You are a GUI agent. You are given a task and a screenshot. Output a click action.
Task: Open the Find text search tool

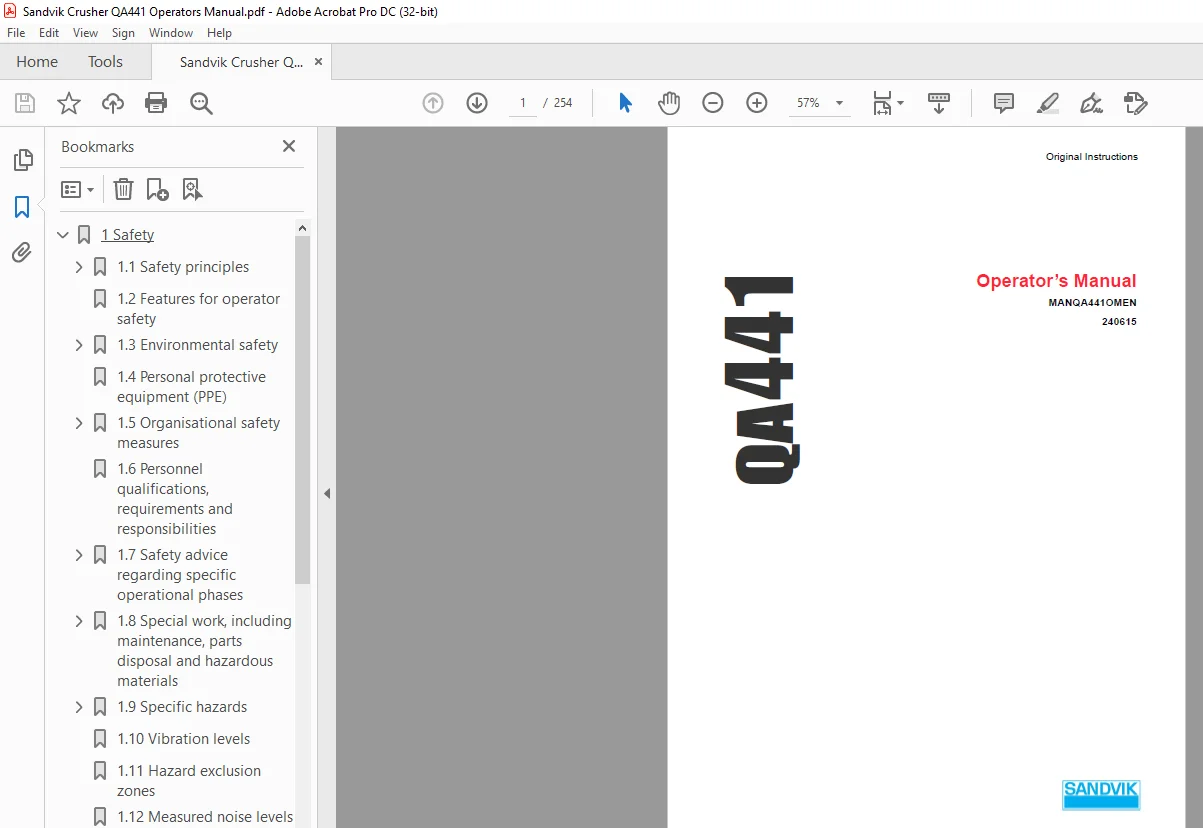pyautogui.click(x=202, y=103)
